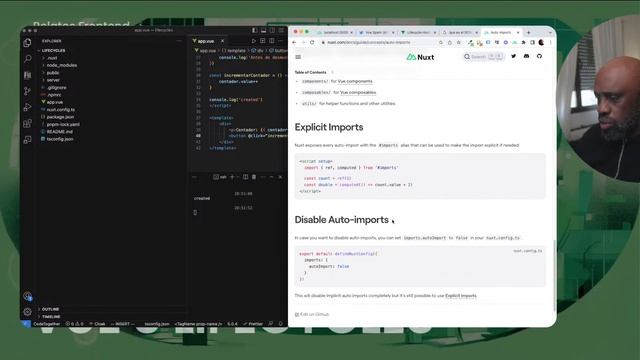Open app.vue in the Explorer tree

click(x=55, y=102)
